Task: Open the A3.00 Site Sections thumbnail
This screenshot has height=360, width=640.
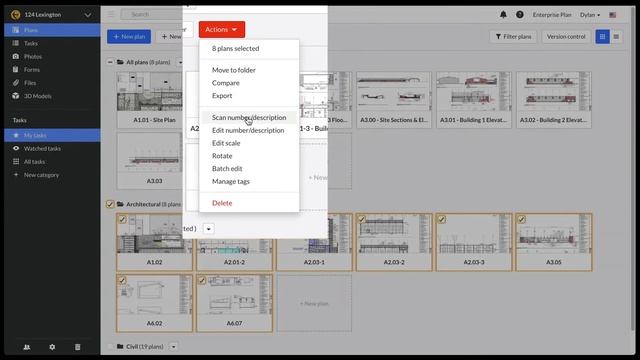Action: tap(394, 100)
